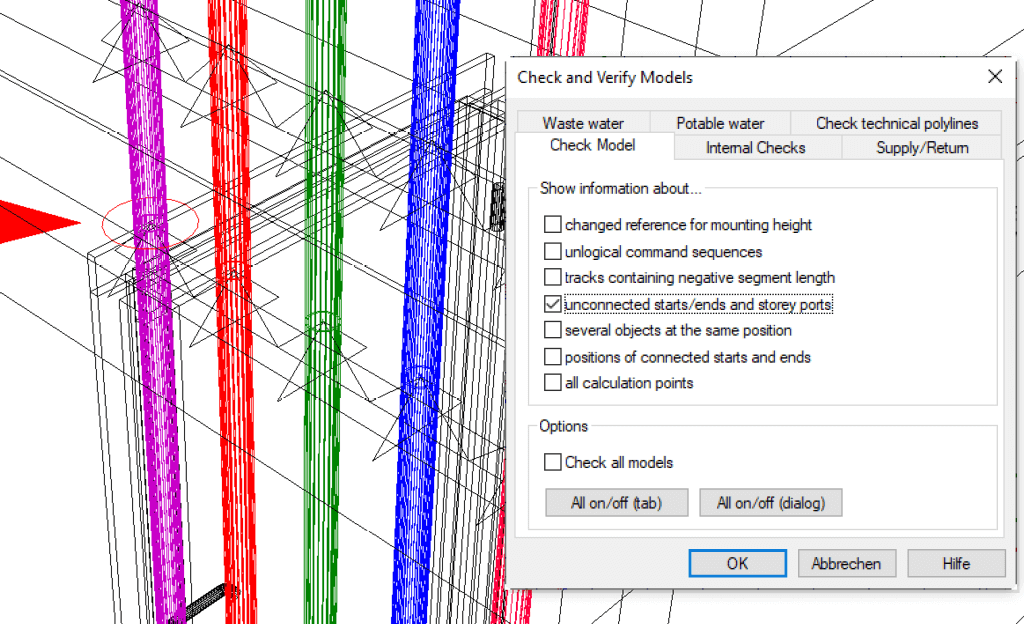Tick the unlogical command sequences checkbox
Image resolution: width=1024 pixels, height=624 pixels.
(x=553, y=252)
